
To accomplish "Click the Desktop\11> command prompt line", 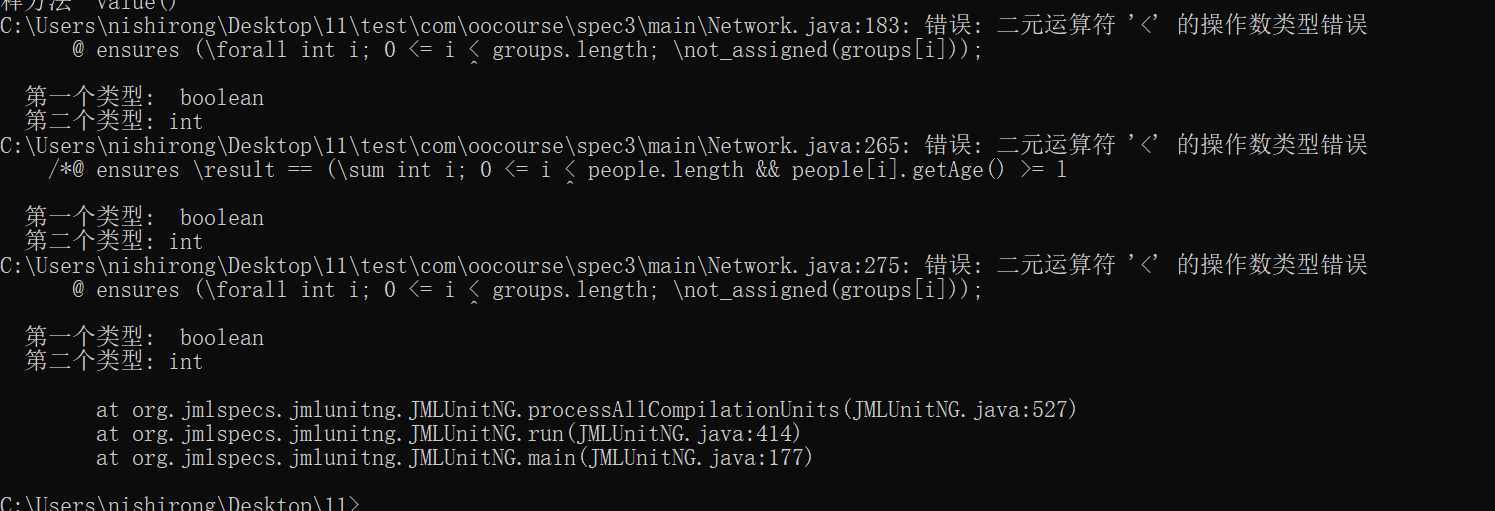I will point(180,502).
